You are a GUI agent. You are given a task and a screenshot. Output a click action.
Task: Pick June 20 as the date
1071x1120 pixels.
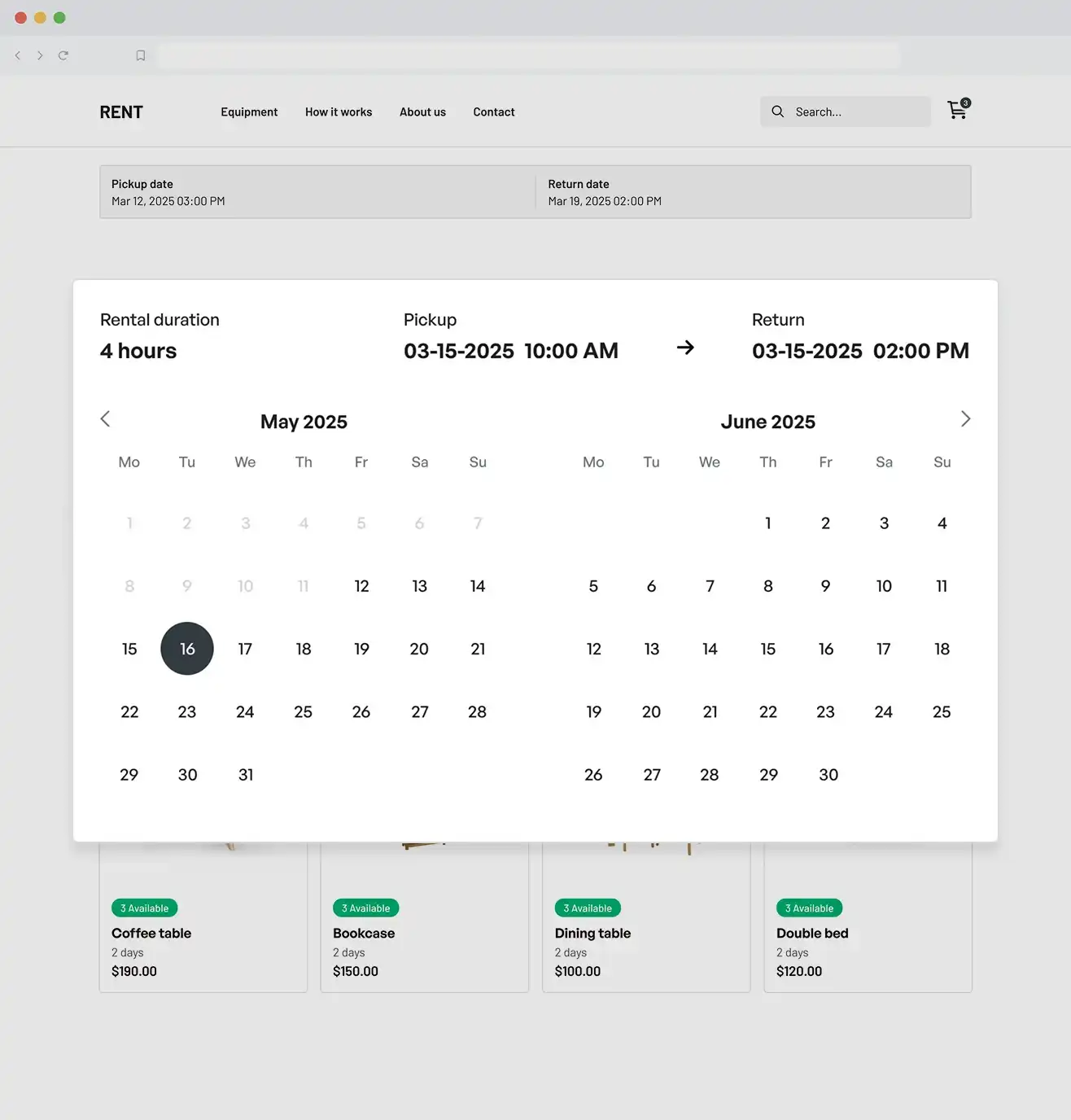pos(651,712)
